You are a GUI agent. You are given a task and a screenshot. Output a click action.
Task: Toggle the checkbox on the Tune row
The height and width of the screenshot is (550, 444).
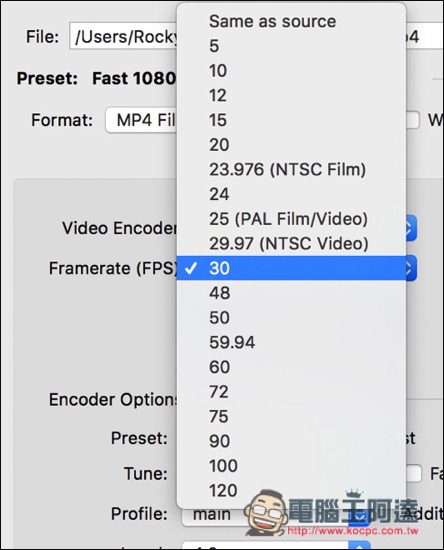click(414, 474)
